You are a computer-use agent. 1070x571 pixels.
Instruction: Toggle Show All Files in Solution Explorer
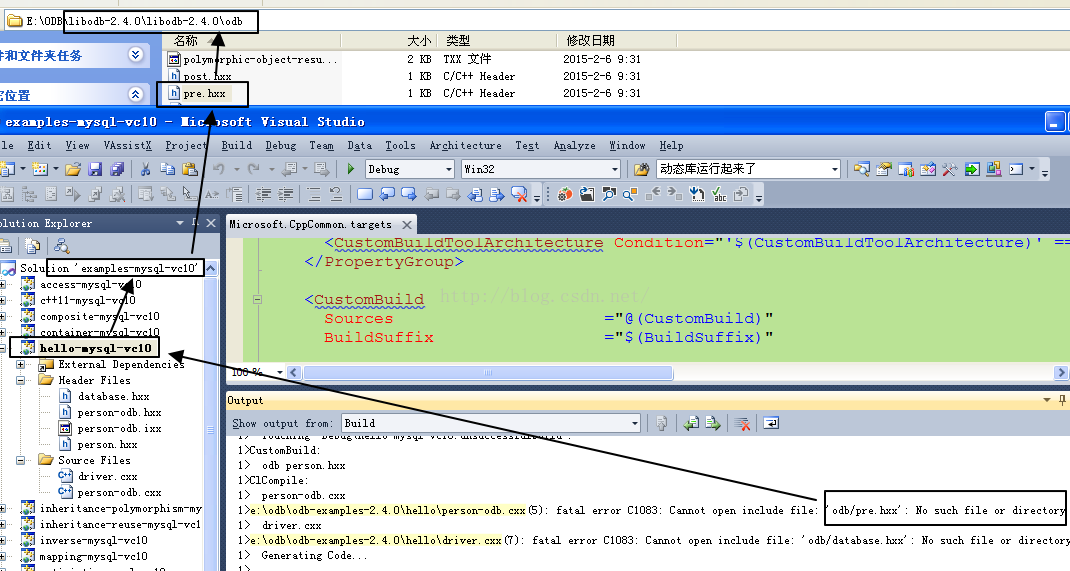click(32, 246)
